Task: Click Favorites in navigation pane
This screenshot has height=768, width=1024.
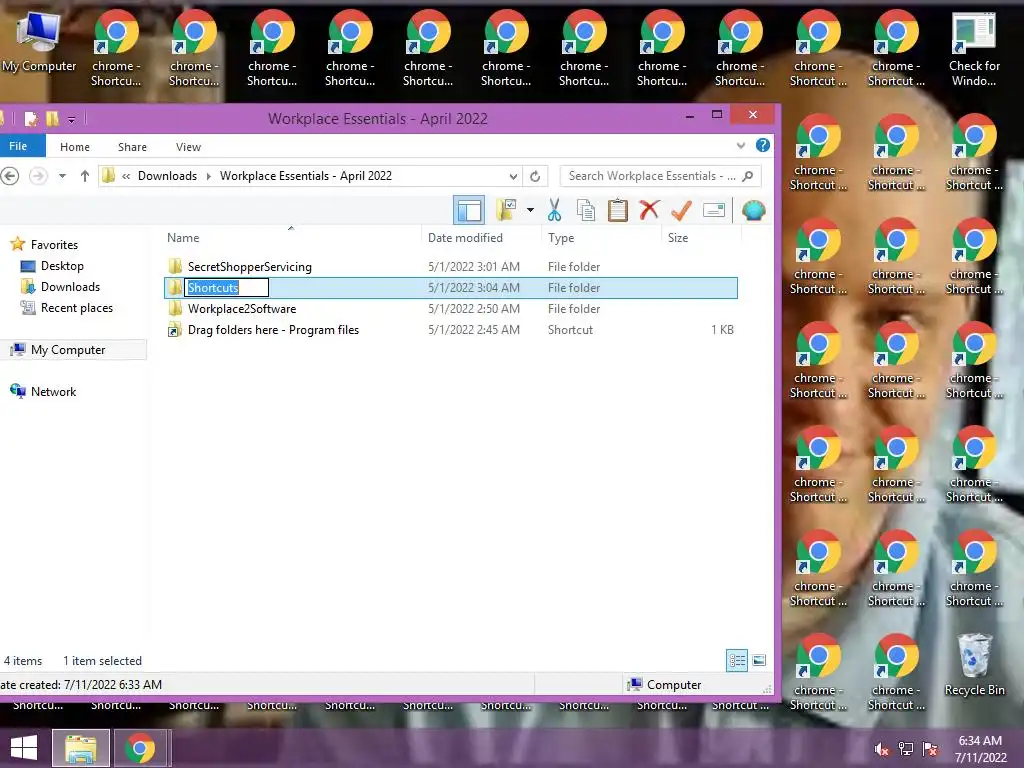Action: click(54, 245)
